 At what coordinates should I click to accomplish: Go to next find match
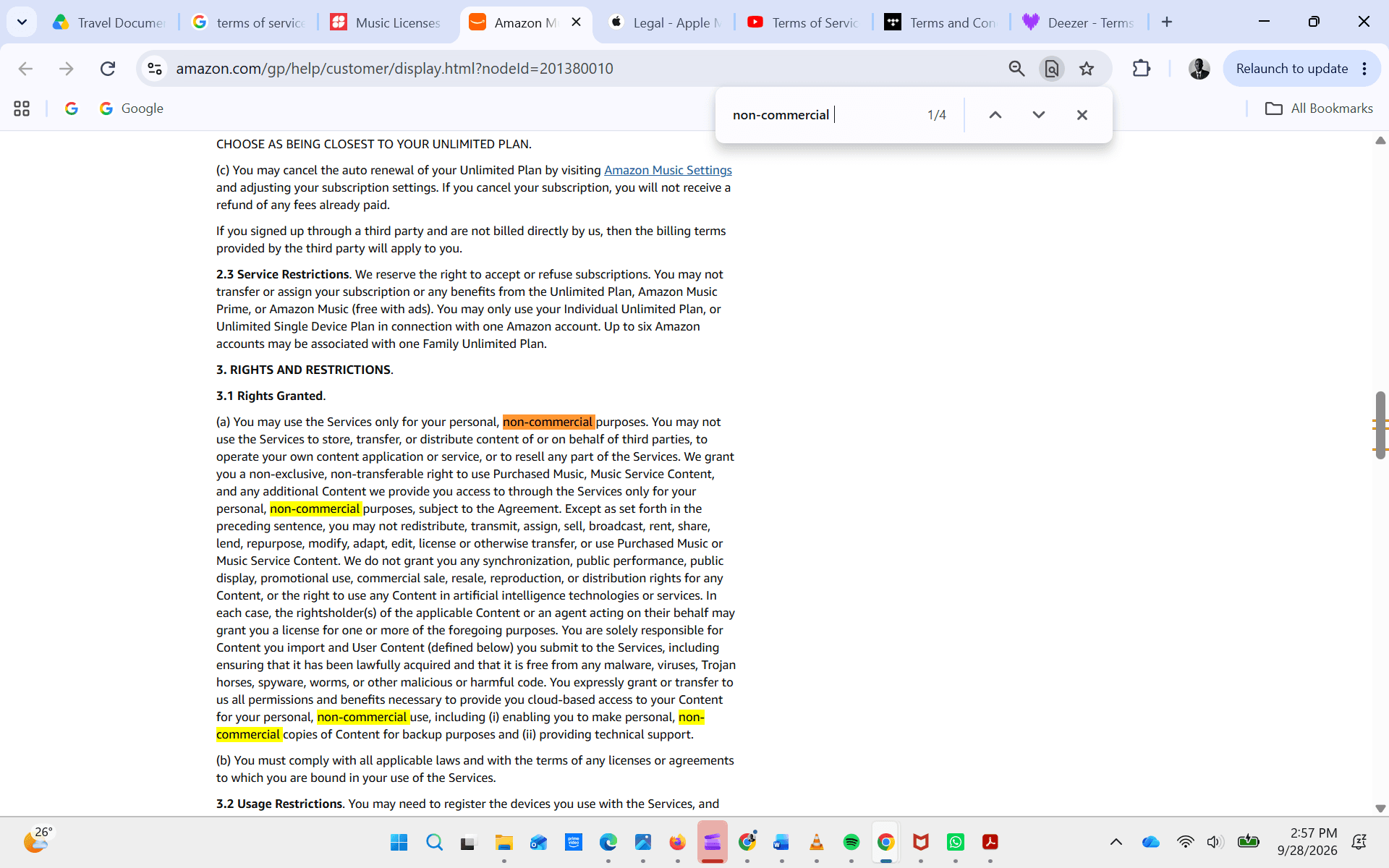click(x=1038, y=115)
